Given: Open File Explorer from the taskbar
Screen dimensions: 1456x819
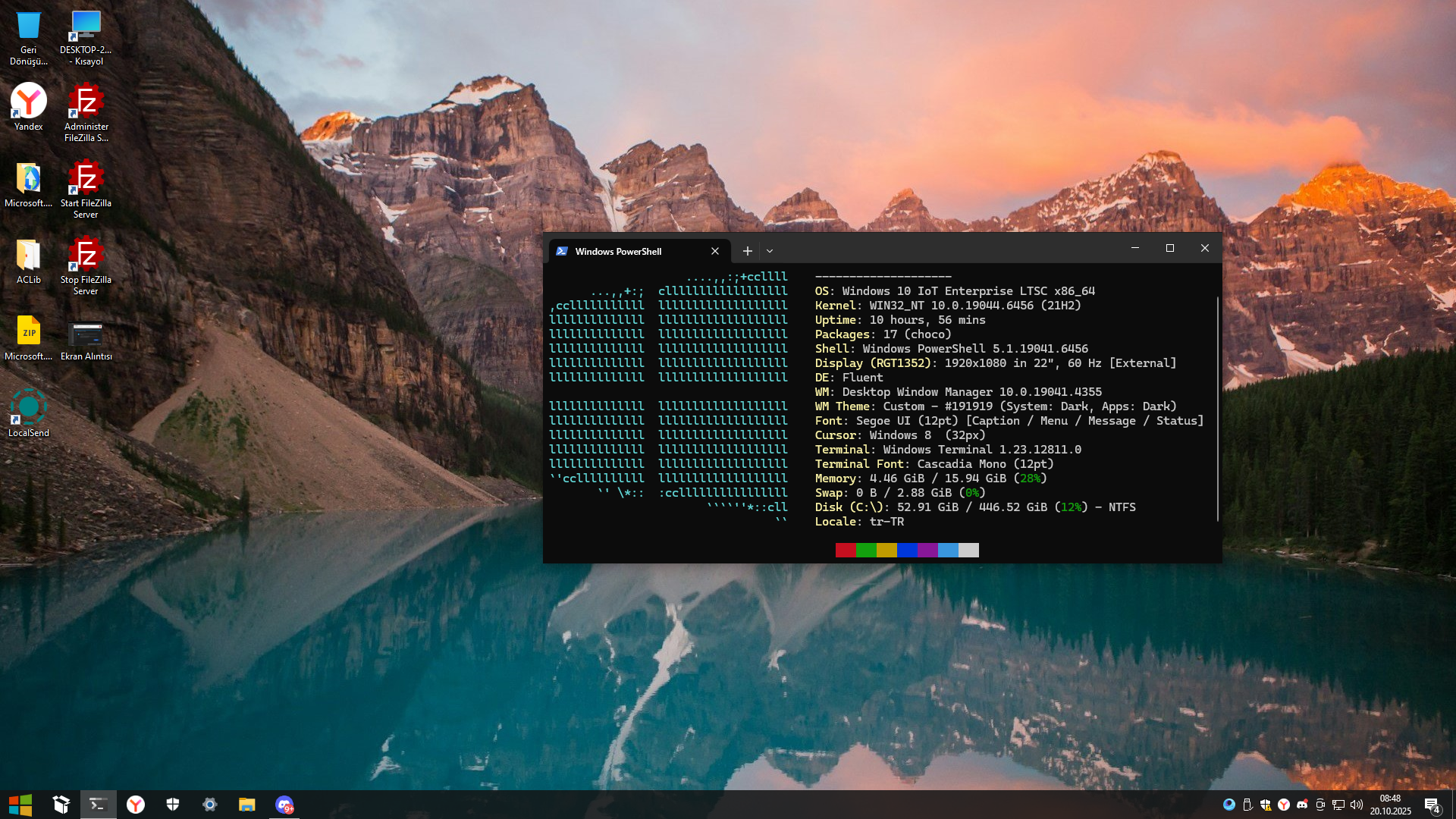Looking at the screenshot, I should click(247, 805).
